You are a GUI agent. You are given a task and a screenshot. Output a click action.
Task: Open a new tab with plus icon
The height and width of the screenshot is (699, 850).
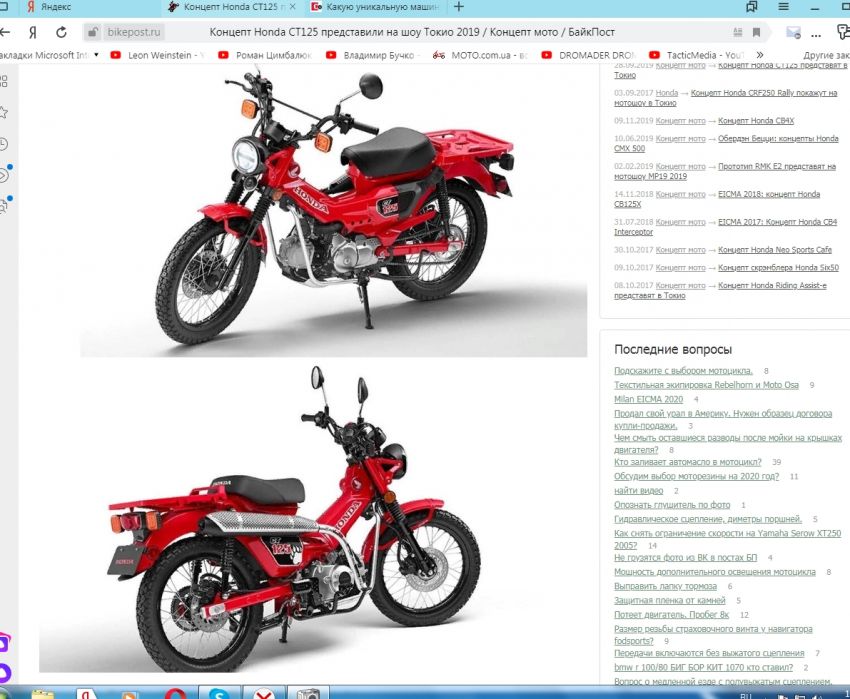pos(459,6)
